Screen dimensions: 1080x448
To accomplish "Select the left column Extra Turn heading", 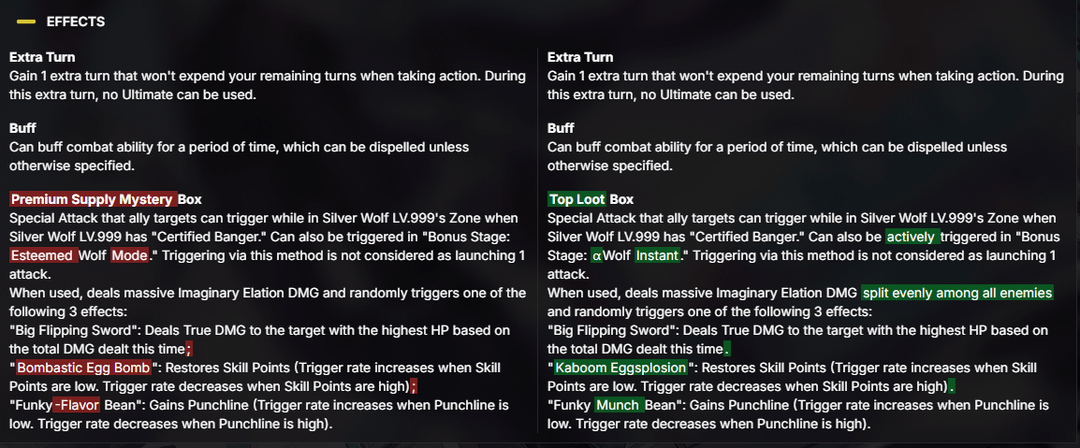I will pos(42,57).
